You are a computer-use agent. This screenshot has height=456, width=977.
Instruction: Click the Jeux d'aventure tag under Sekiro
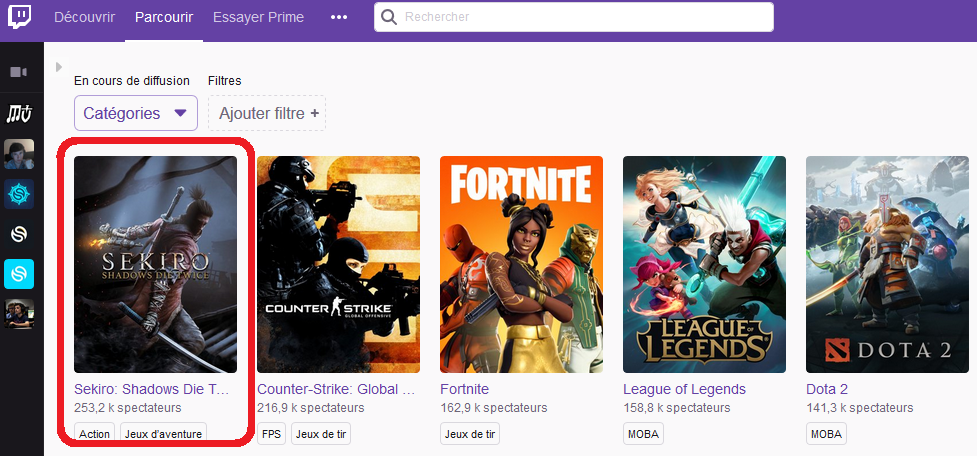coord(163,434)
